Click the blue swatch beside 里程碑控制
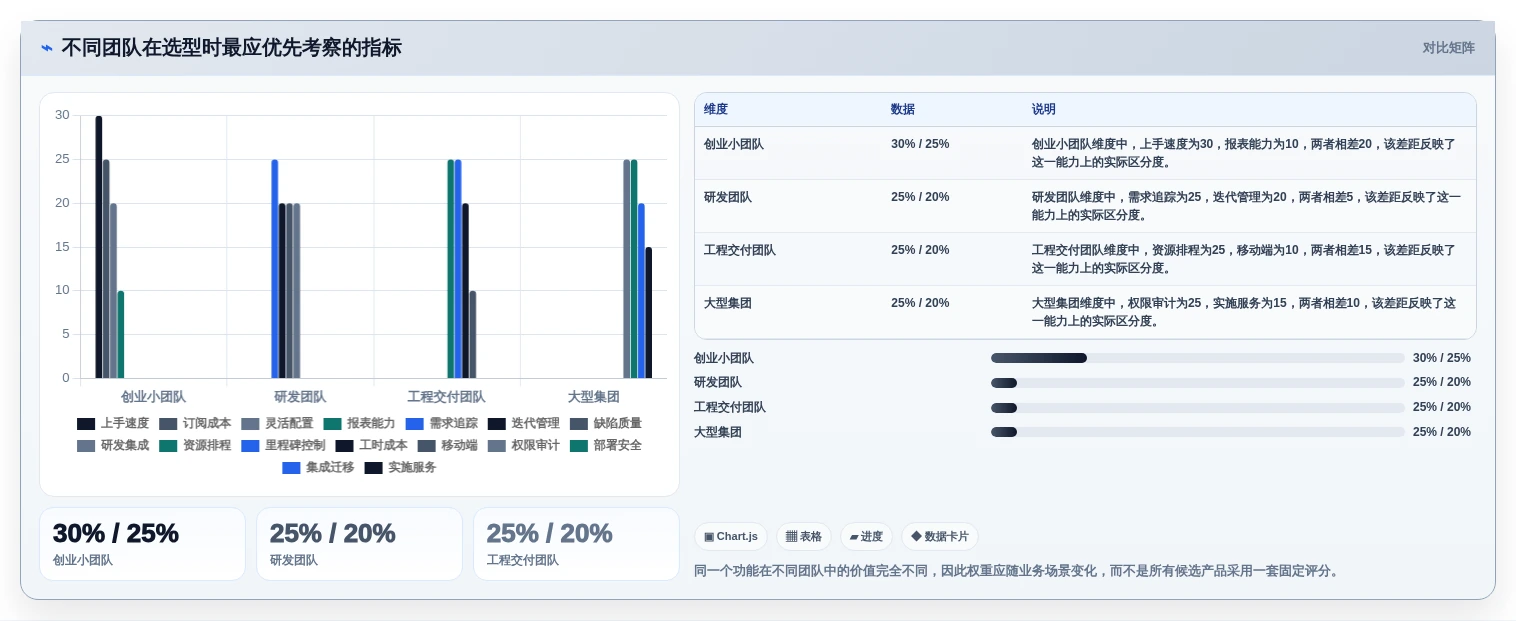 (250, 445)
